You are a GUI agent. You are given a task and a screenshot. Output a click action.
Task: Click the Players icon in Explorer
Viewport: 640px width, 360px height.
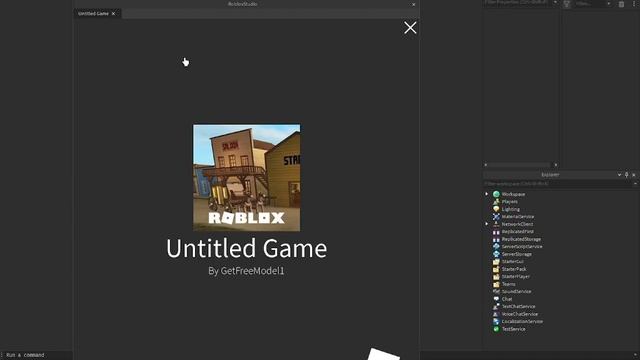(496, 202)
